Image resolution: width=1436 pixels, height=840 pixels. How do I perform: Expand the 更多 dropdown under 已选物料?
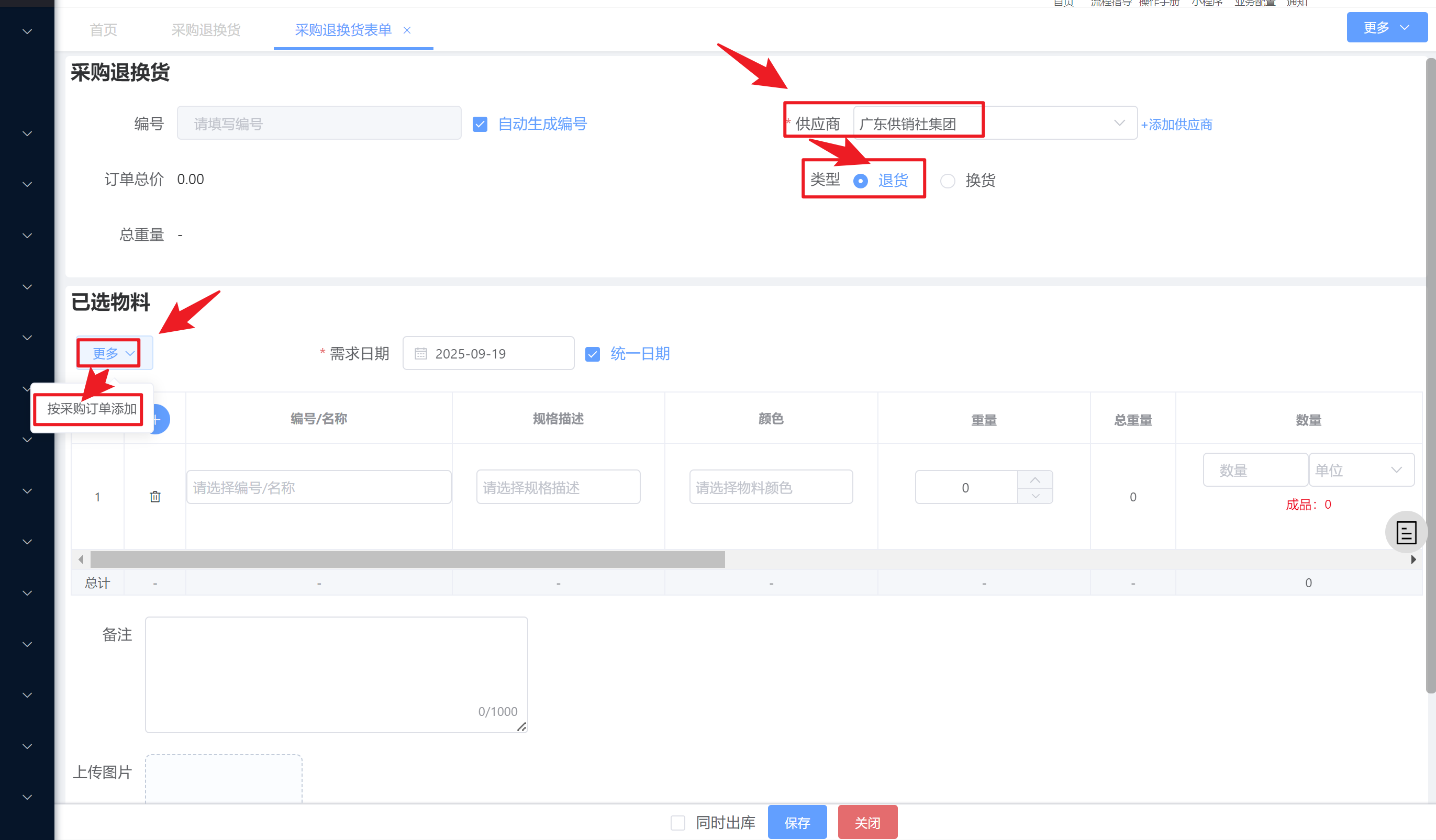pos(114,353)
